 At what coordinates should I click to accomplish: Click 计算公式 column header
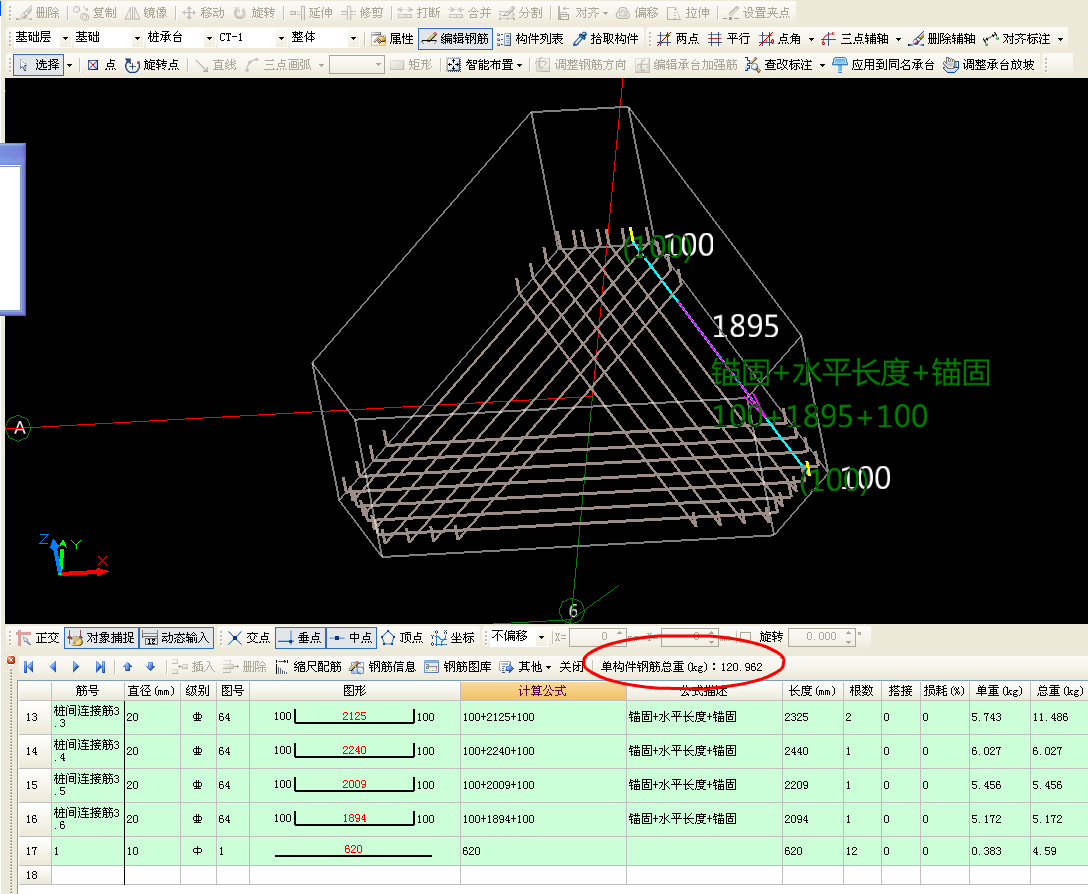tap(543, 691)
